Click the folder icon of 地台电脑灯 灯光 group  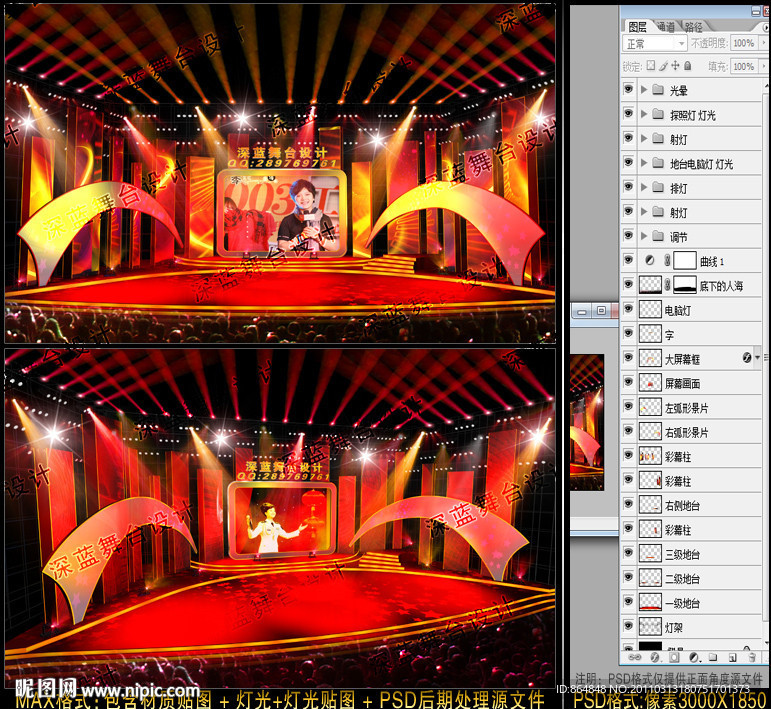[658, 163]
